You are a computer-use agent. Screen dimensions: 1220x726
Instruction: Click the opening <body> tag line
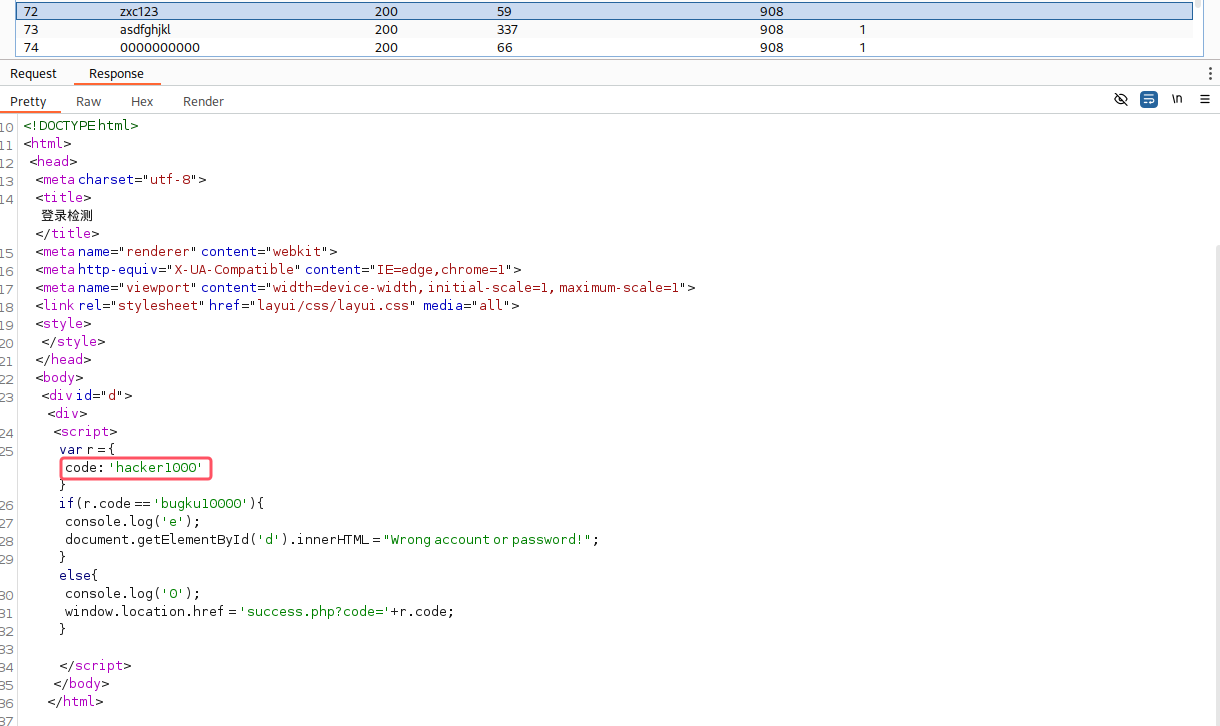coord(59,378)
